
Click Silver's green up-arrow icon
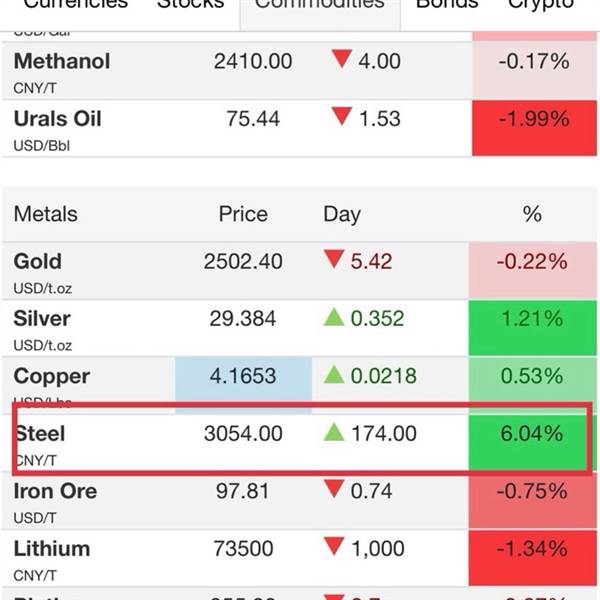coord(334,317)
